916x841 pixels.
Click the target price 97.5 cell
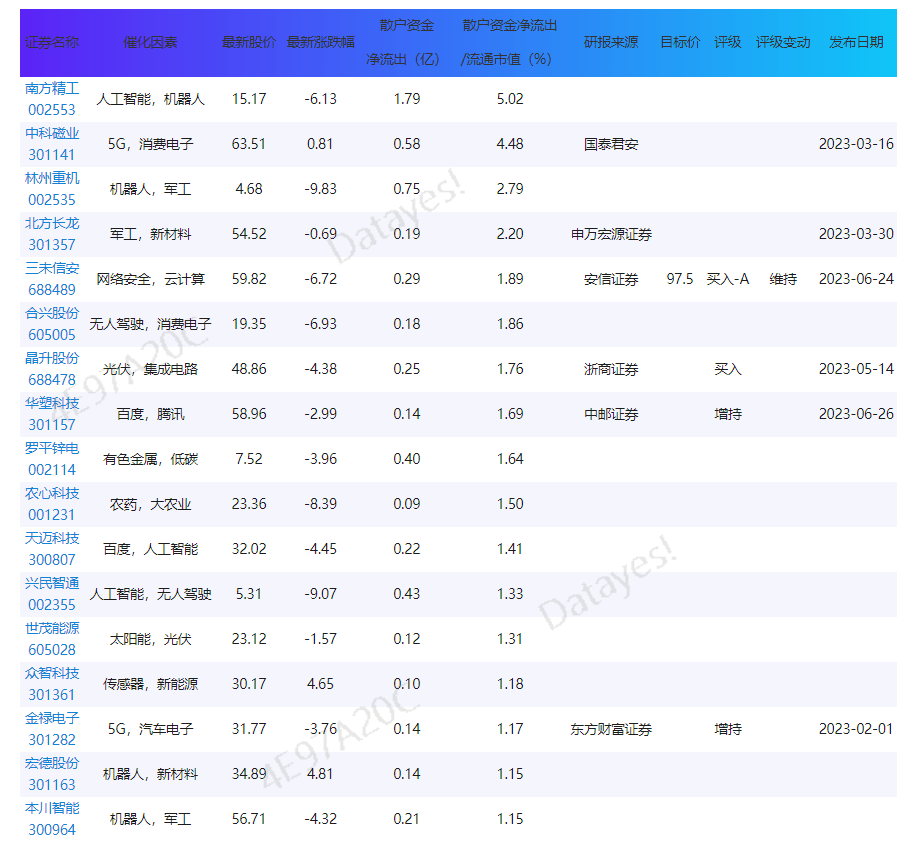click(680, 279)
